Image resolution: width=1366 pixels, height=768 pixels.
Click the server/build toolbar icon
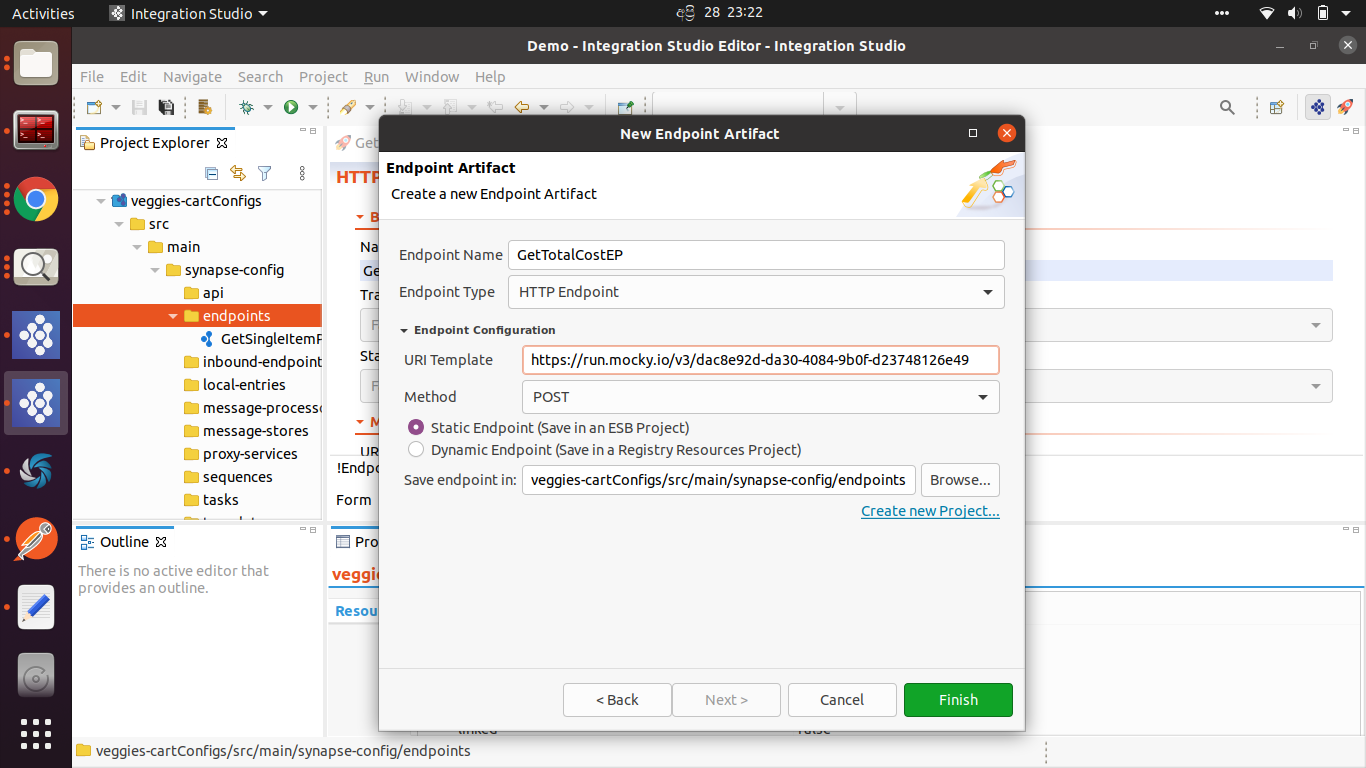[204, 107]
